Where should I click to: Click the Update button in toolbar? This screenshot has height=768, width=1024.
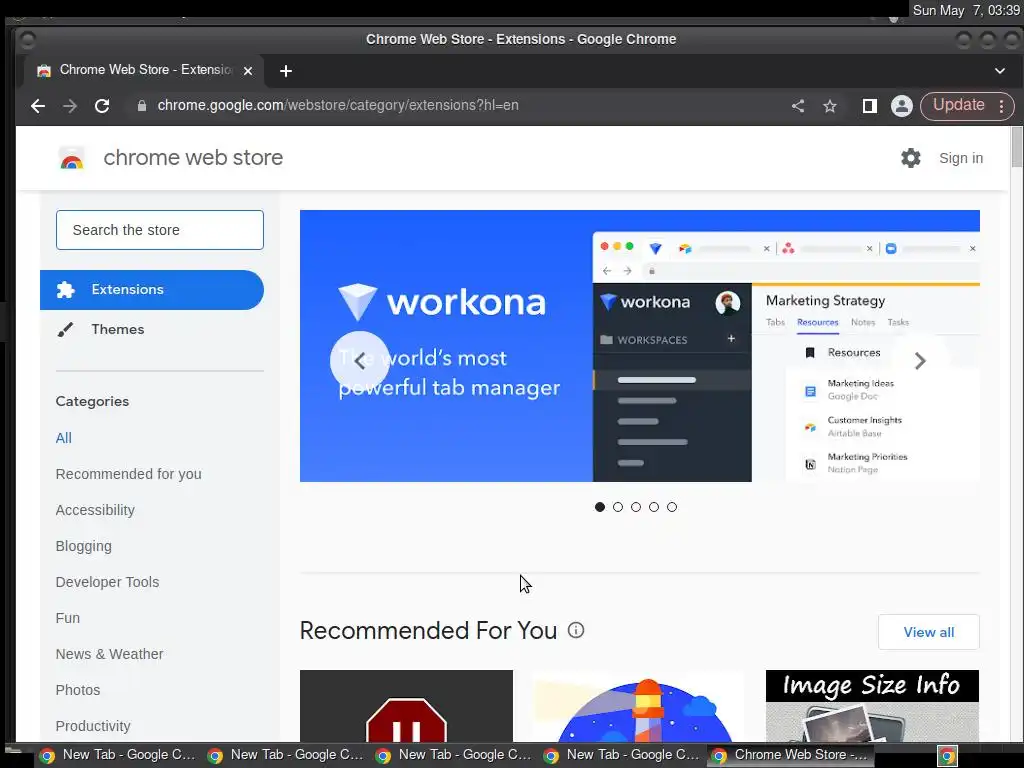[x=959, y=106]
